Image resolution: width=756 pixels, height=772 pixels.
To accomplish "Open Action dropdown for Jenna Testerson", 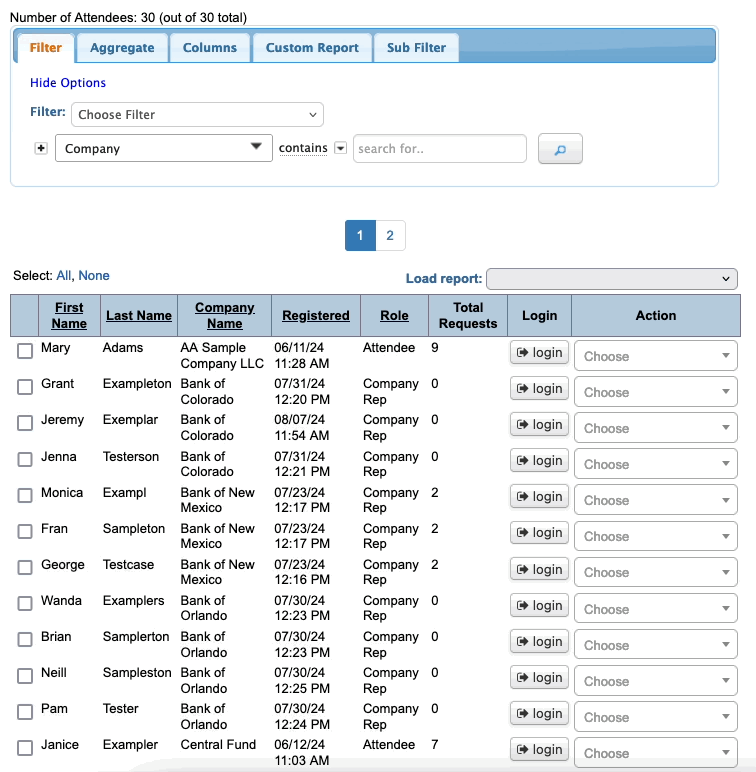I will 655,464.
